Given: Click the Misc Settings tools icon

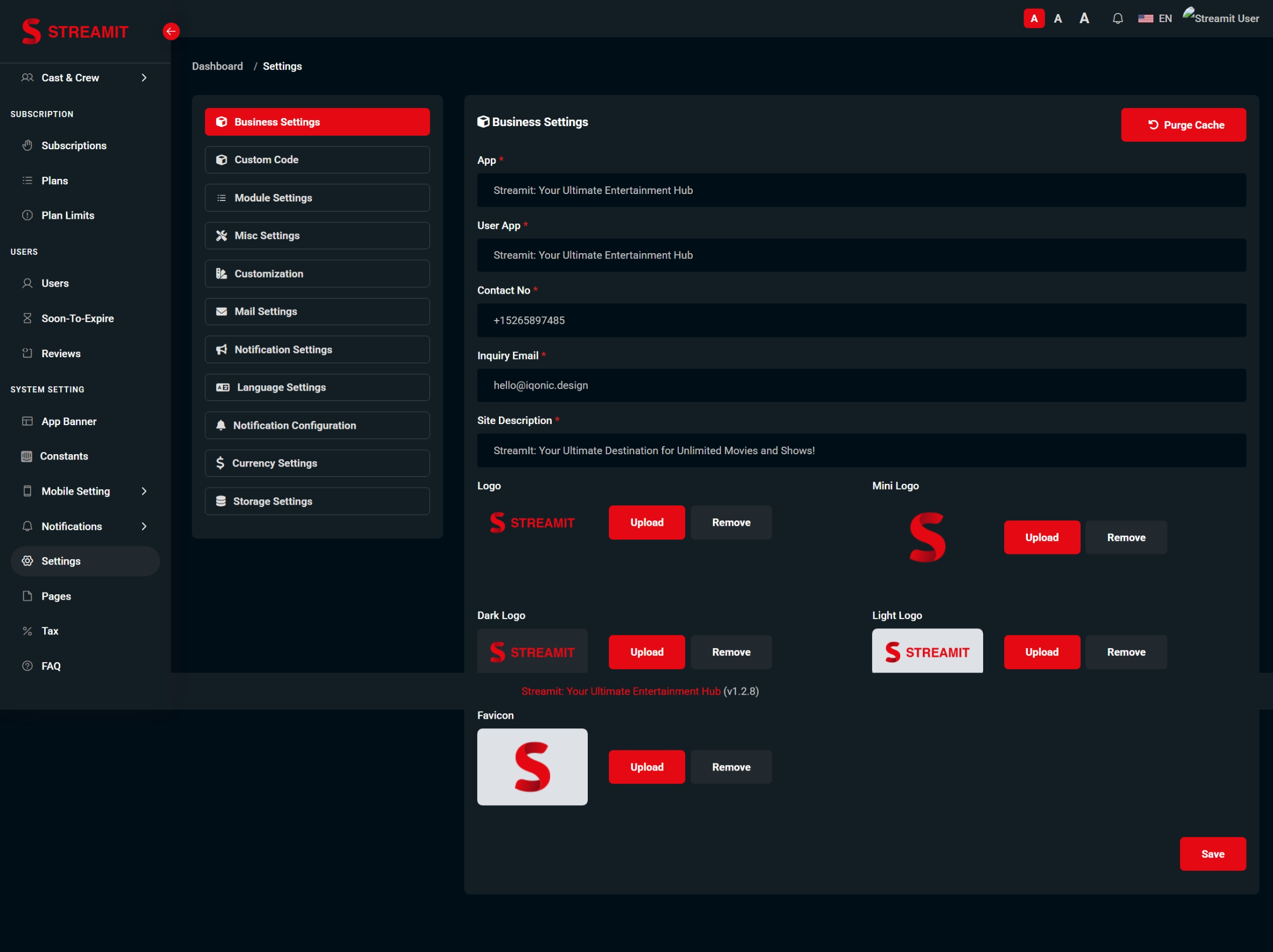Looking at the screenshot, I should tap(221, 235).
